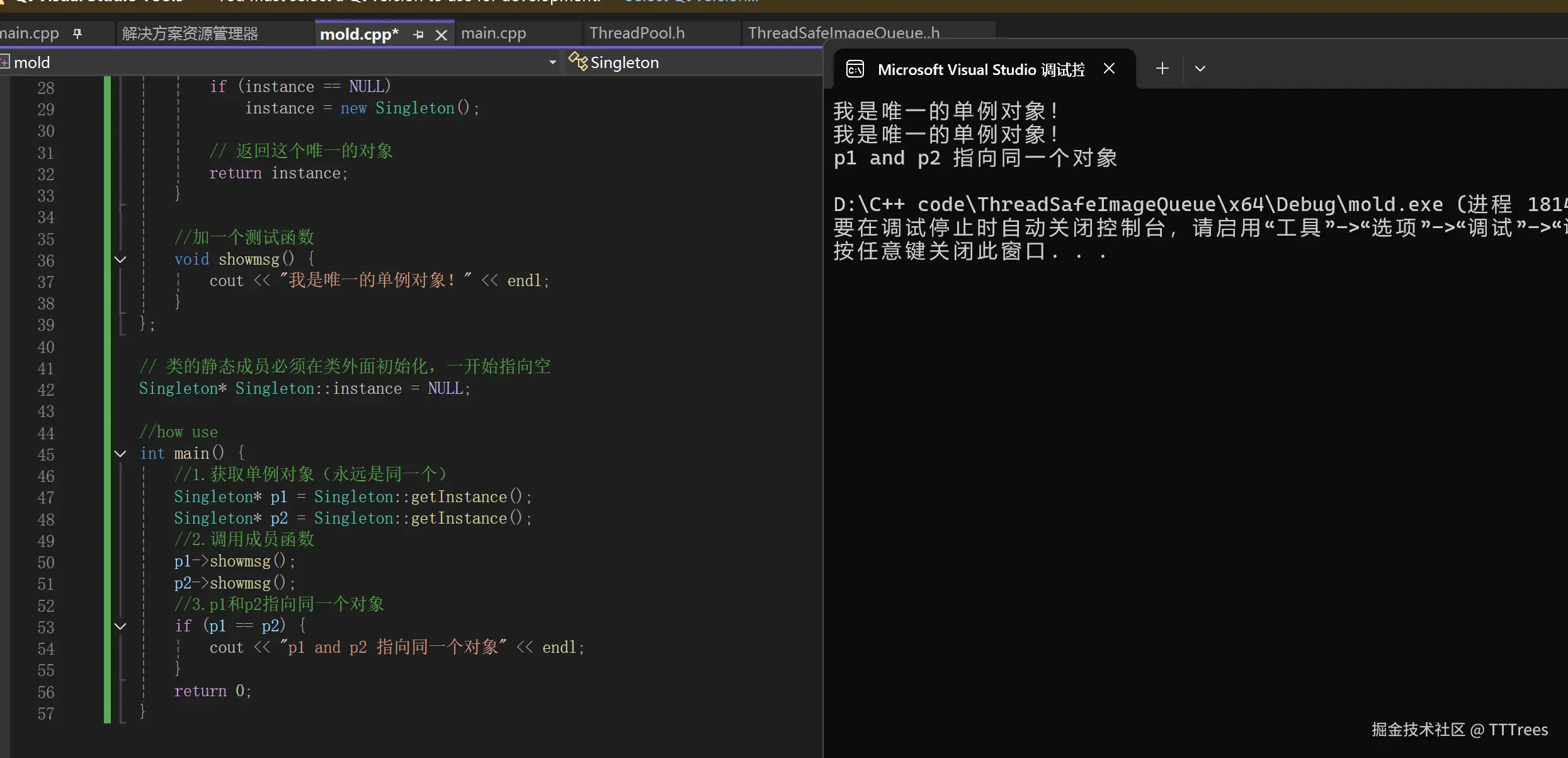
Task: Collapse the if block at line 53
Action: tap(120, 626)
